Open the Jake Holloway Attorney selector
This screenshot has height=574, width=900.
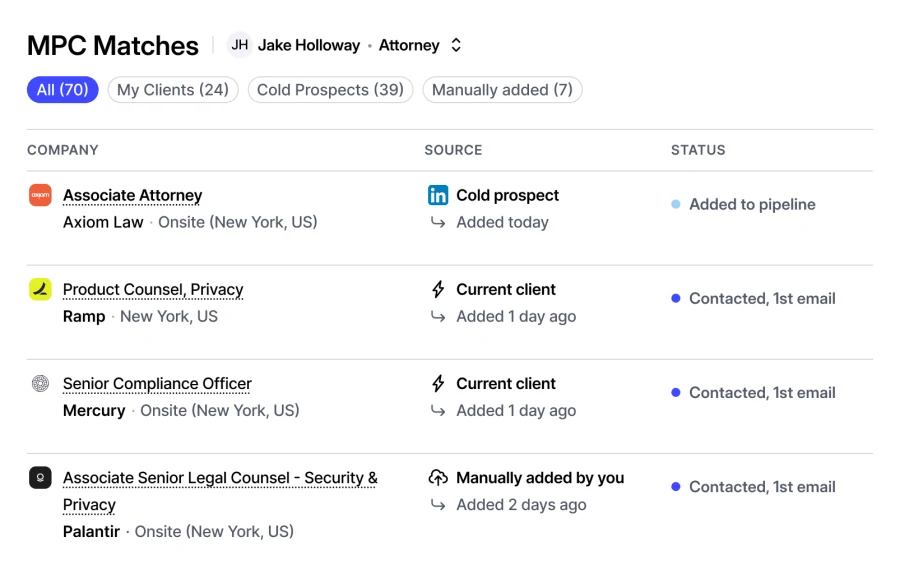[x=345, y=45]
